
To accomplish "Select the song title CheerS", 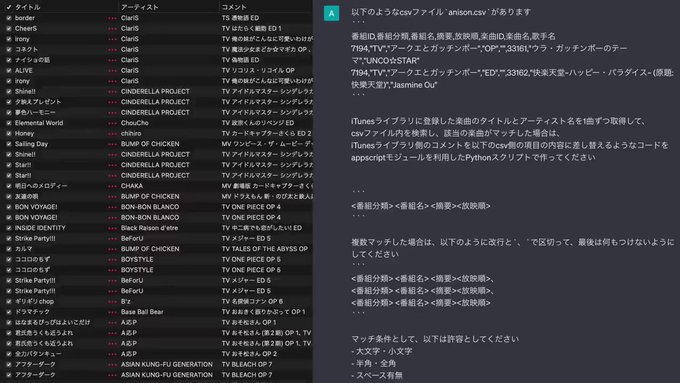I will (x=26, y=29).
